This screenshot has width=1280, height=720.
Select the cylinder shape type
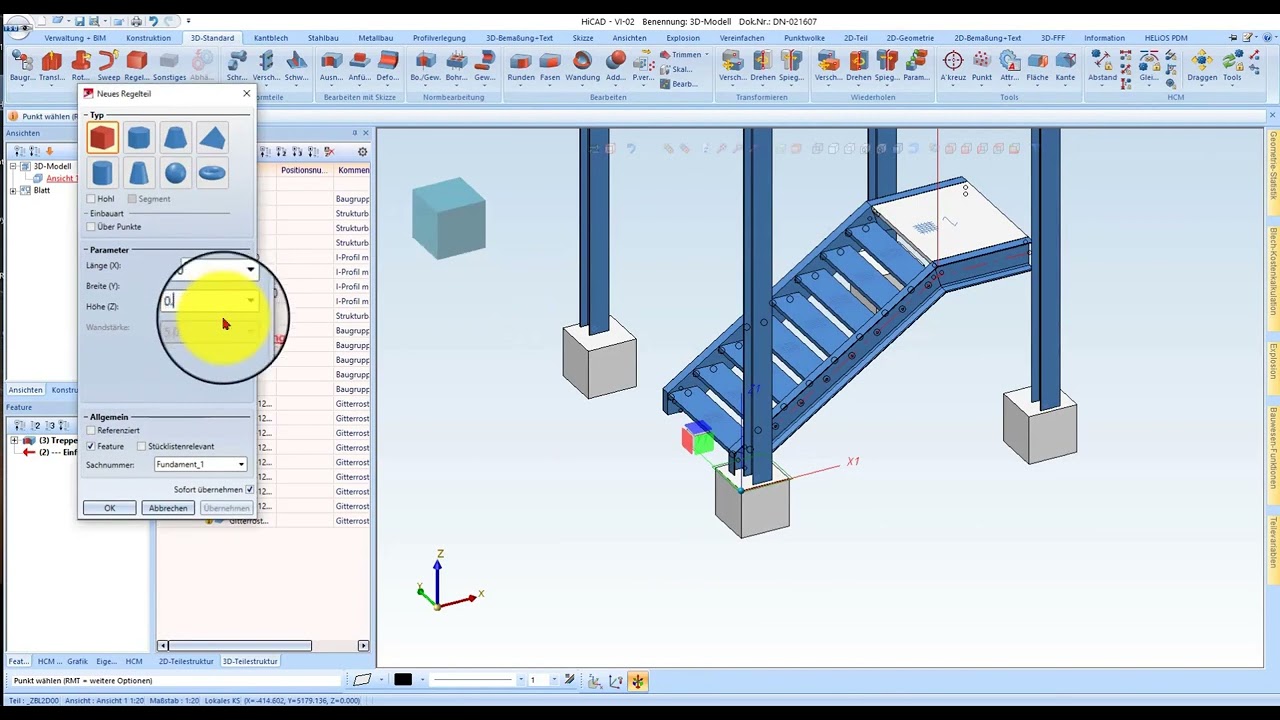tap(102, 173)
